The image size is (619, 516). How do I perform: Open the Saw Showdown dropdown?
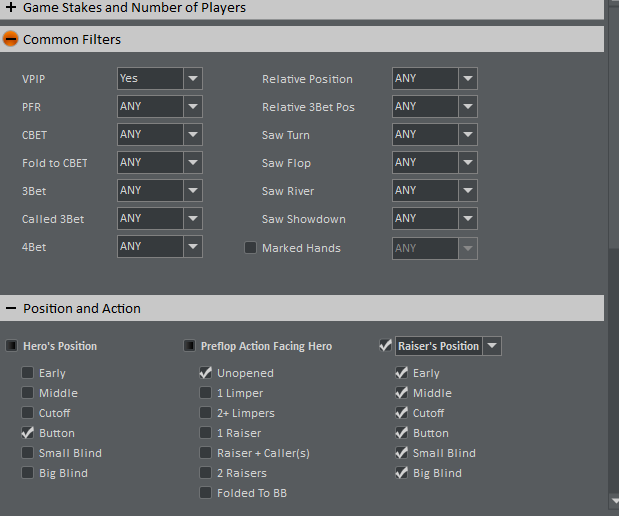467,219
